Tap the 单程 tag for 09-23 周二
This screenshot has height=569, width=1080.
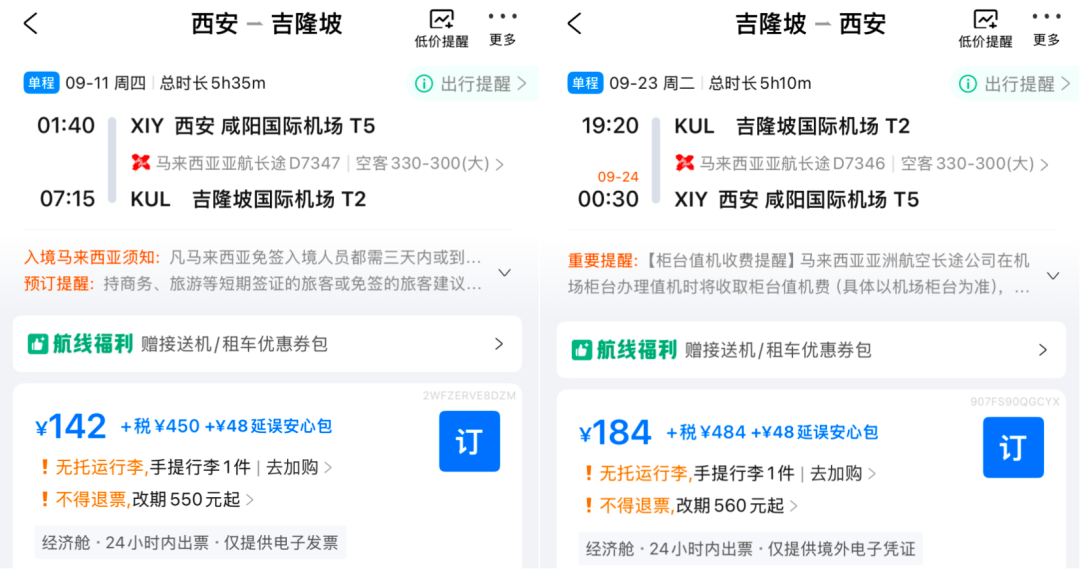585,83
